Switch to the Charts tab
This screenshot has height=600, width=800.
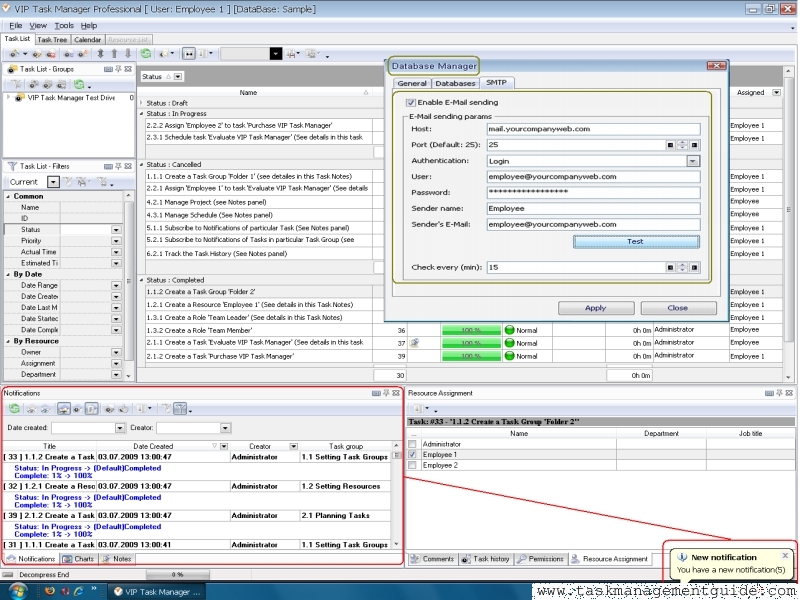click(x=79, y=559)
